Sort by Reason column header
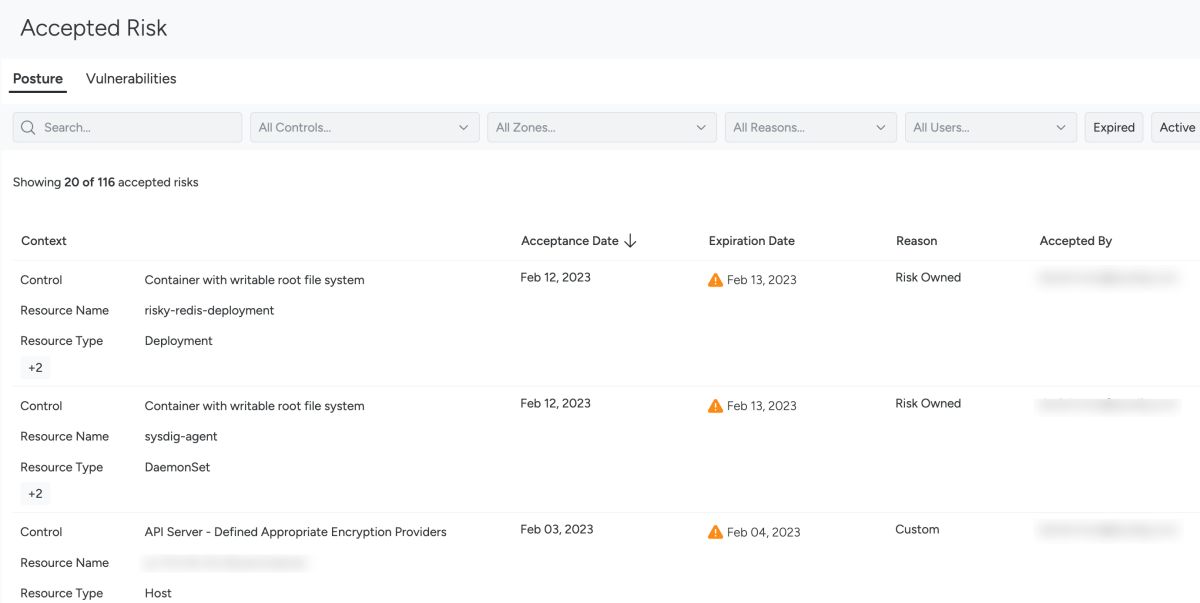Image resolution: width=1200 pixels, height=603 pixels. (x=916, y=241)
